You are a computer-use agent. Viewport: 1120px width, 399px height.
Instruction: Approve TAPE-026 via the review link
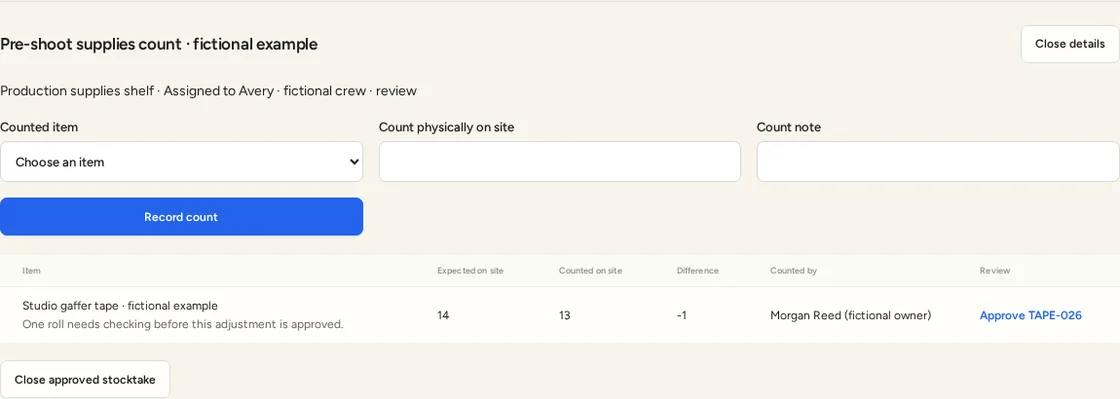tap(1030, 315)
